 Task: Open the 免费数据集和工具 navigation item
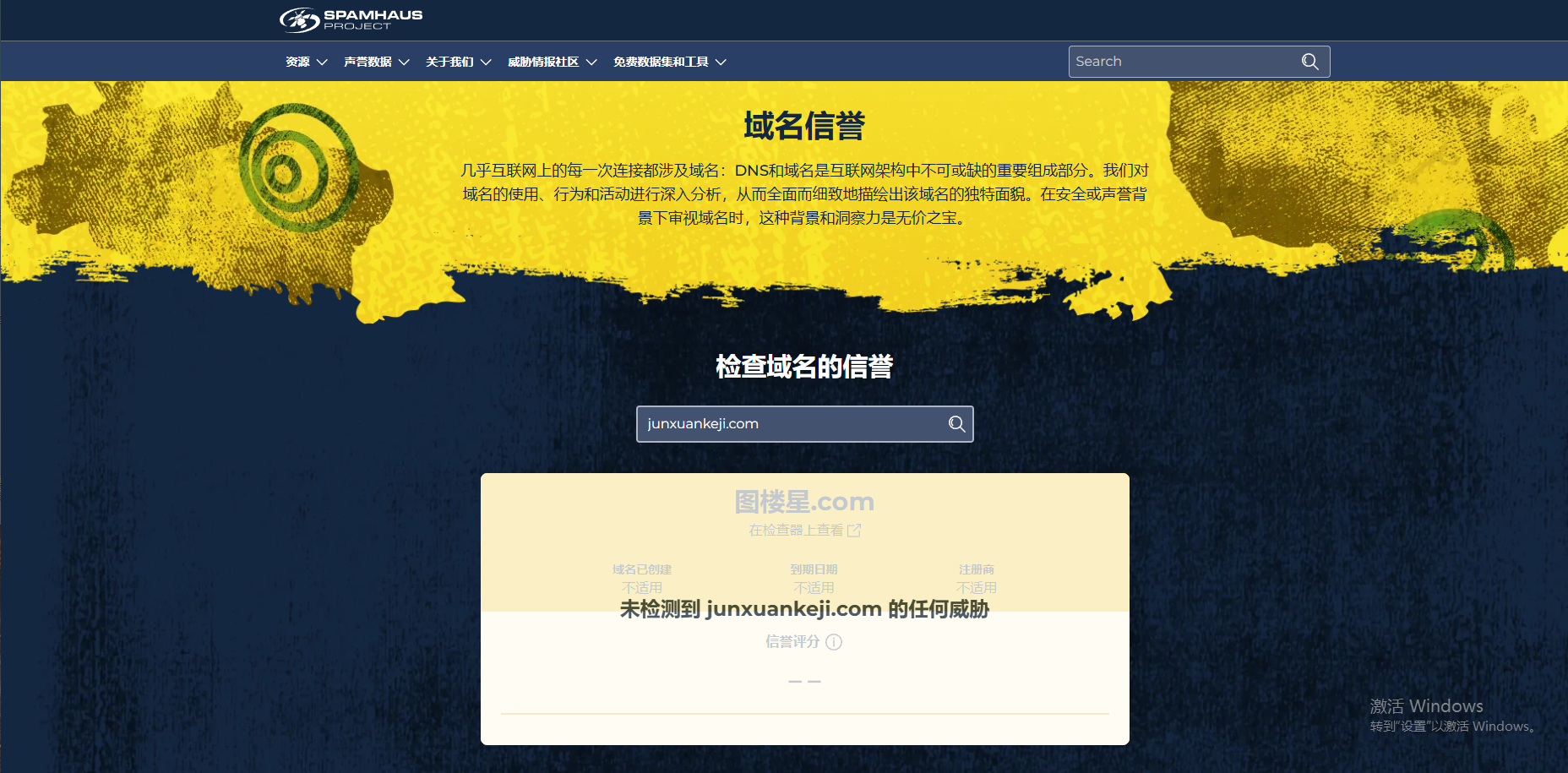point(661,62)
